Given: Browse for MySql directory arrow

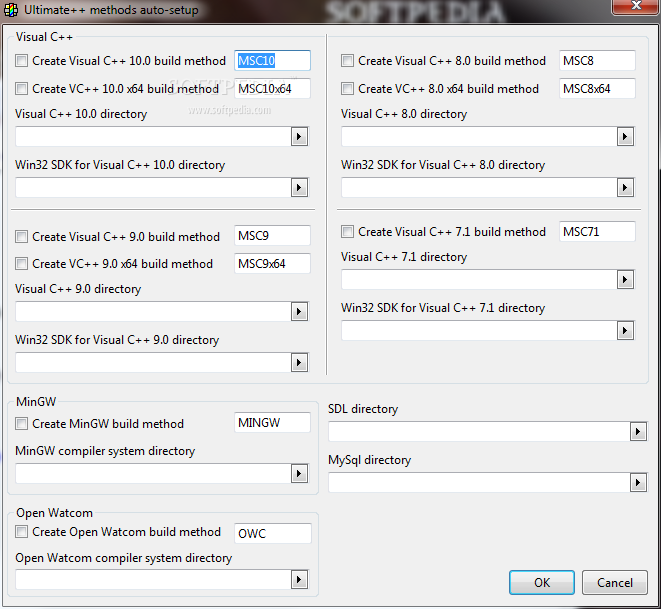Looking at the screenshot, I should [638, 483].
